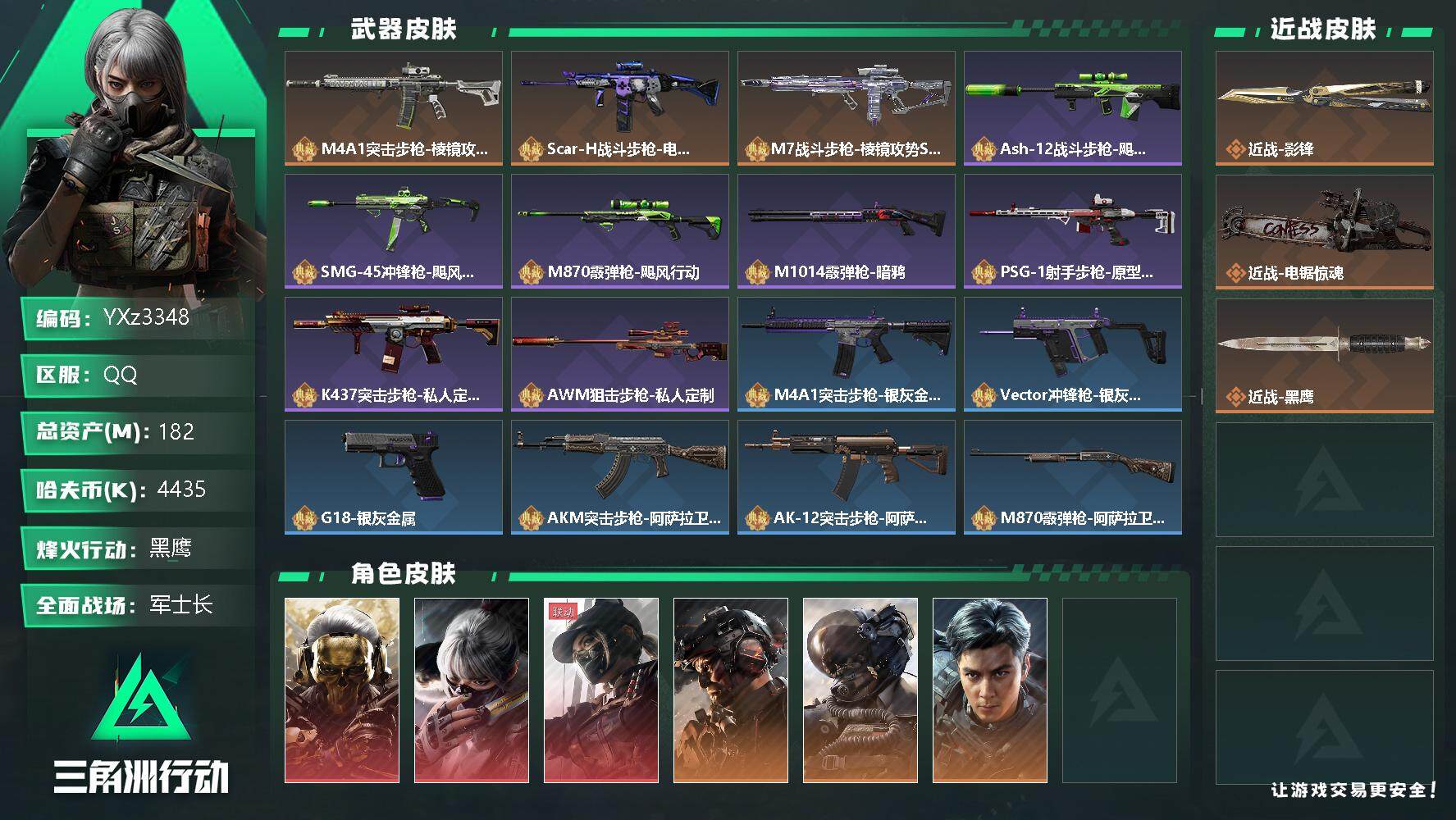The image size is (1456, 820).
Task: Select the 近战-黑鹰 knife skin
Action: tap(1325, 356)
